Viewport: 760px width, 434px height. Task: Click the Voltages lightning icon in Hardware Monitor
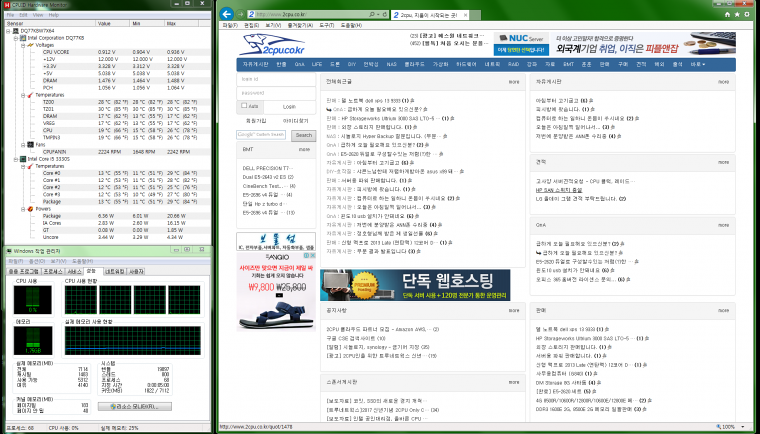pos(30,45)
